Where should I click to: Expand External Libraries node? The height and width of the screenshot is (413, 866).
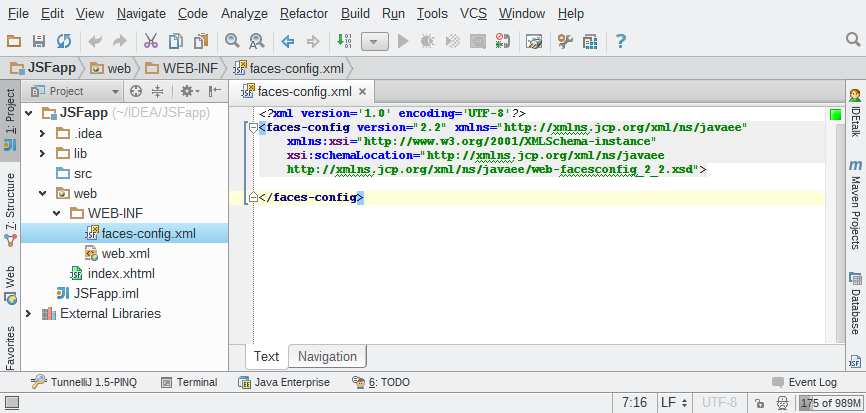(29, 314)
